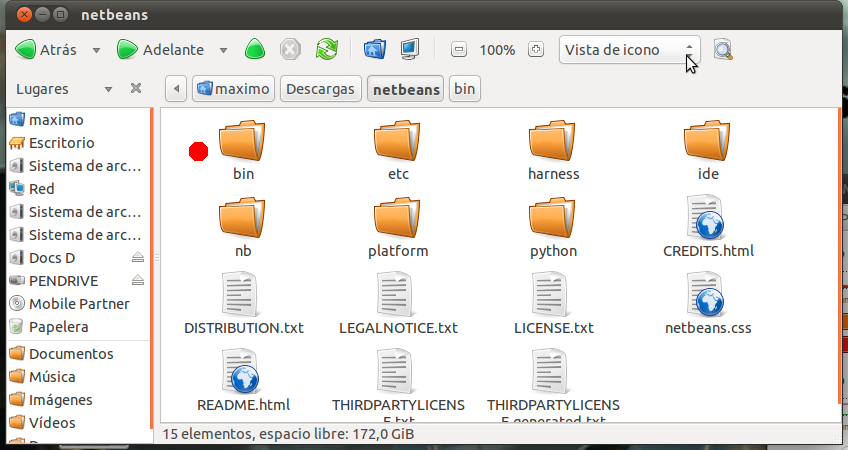Click the green up-folder arrow icon

pos(255,49)
